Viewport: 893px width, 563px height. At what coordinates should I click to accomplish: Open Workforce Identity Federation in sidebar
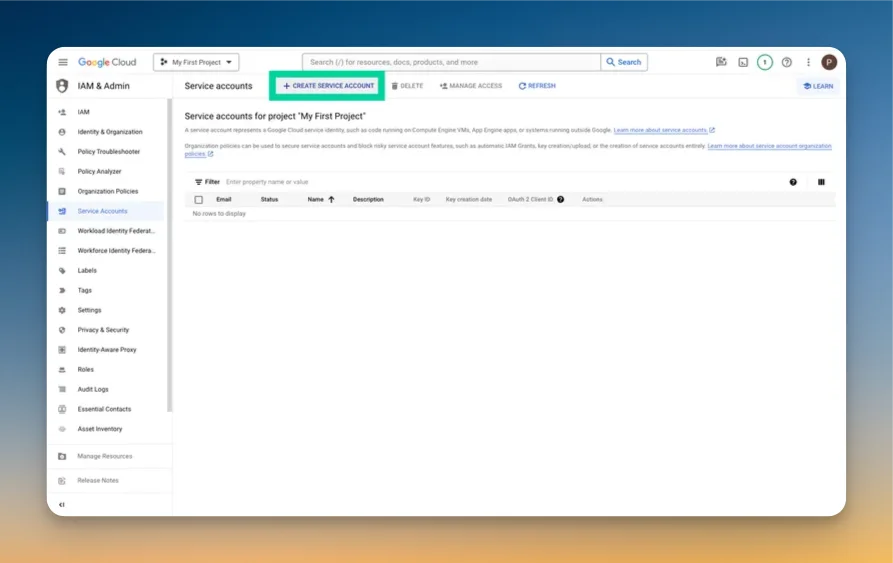click(105, 250)
